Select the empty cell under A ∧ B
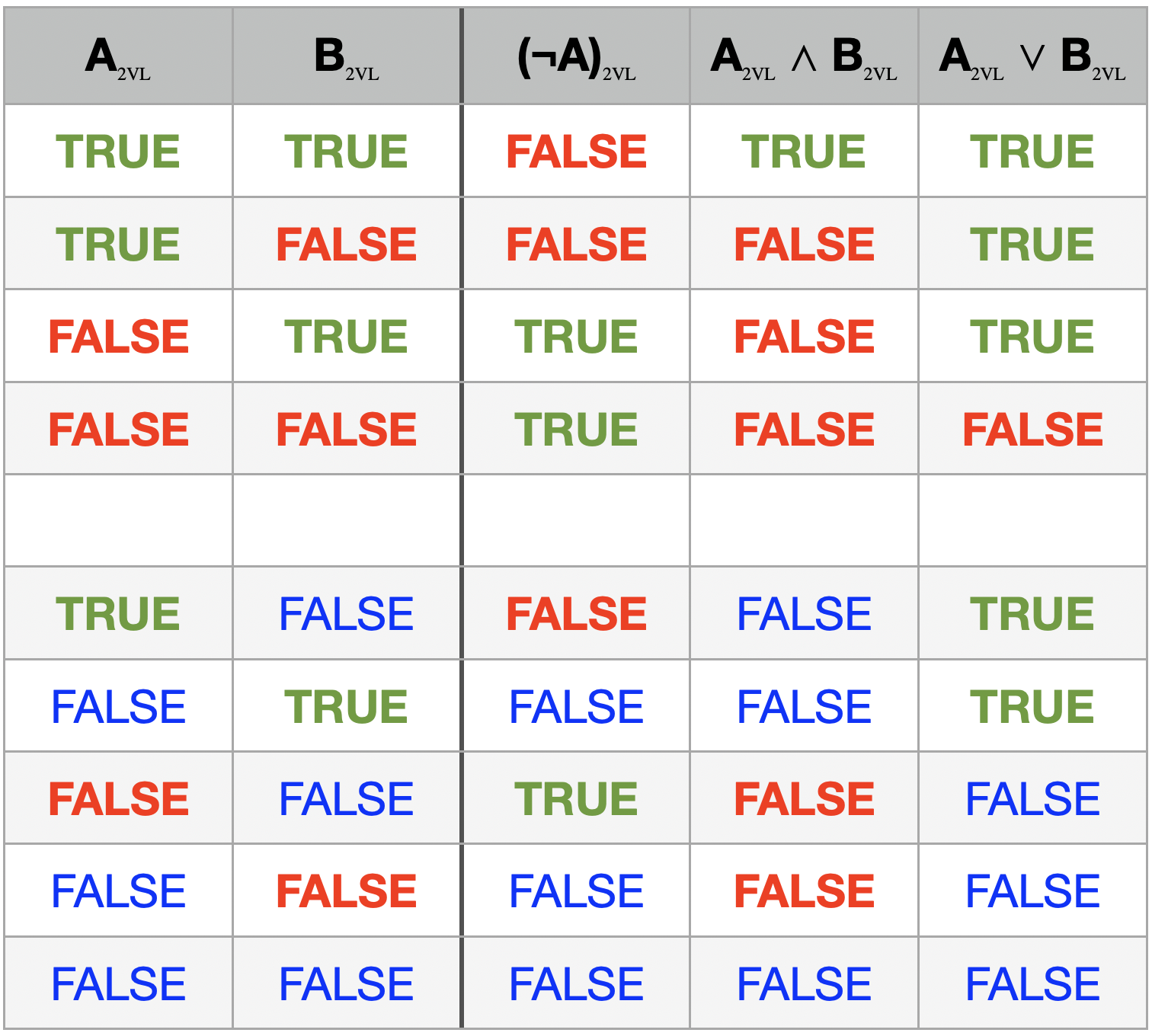1152x1036 pixels. (804, 521)
